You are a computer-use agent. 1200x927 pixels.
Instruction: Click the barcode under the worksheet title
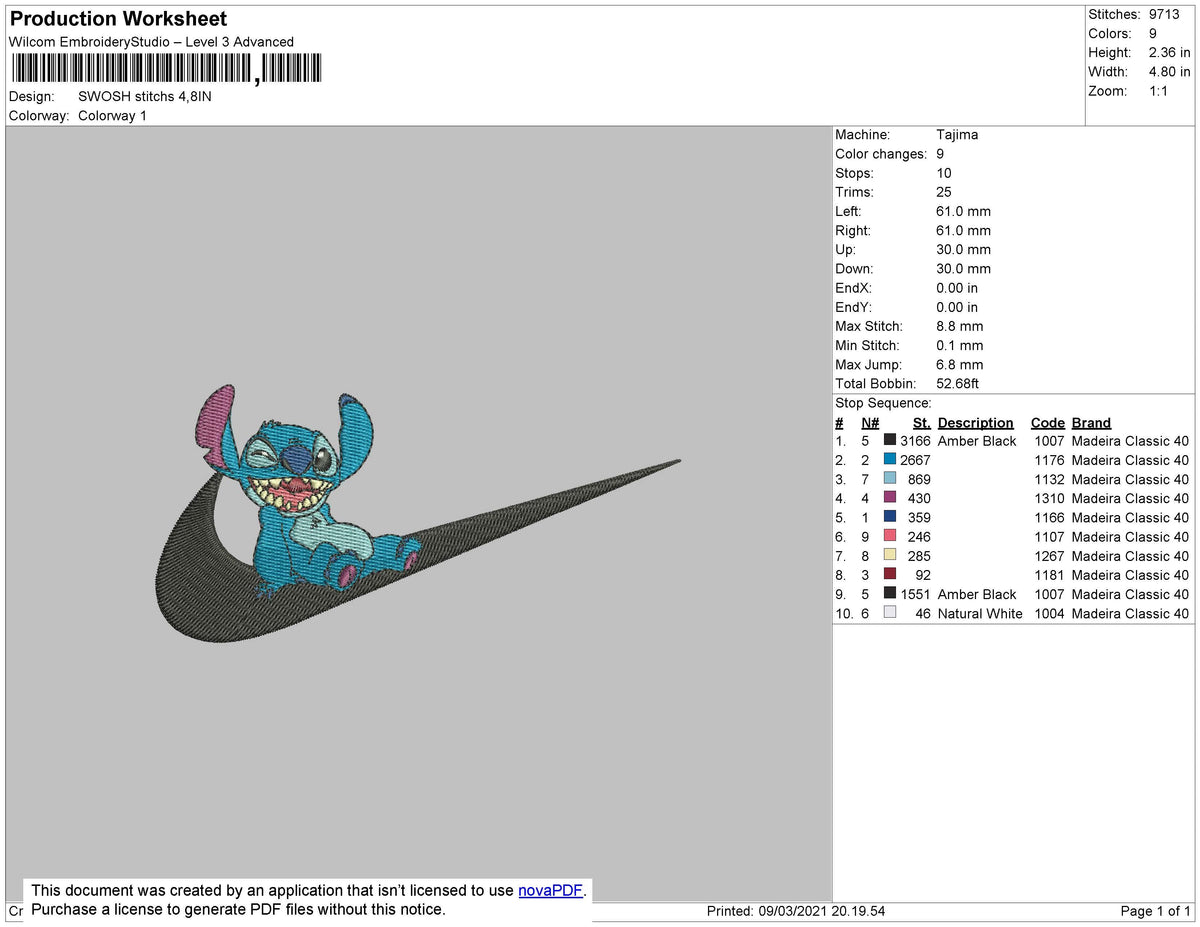[x=165, y=67]
